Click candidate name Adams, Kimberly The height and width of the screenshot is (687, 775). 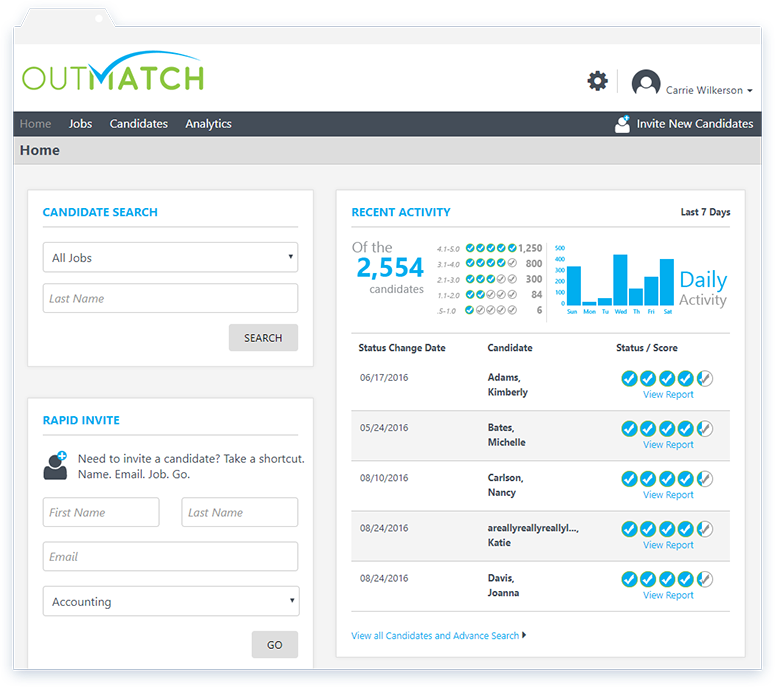[x=508, y=385]
